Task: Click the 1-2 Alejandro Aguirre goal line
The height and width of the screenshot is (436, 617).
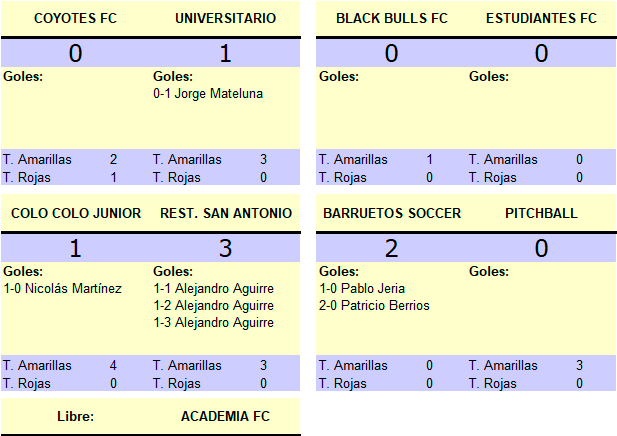Action: pyautogui.click(x=214, y=305)
